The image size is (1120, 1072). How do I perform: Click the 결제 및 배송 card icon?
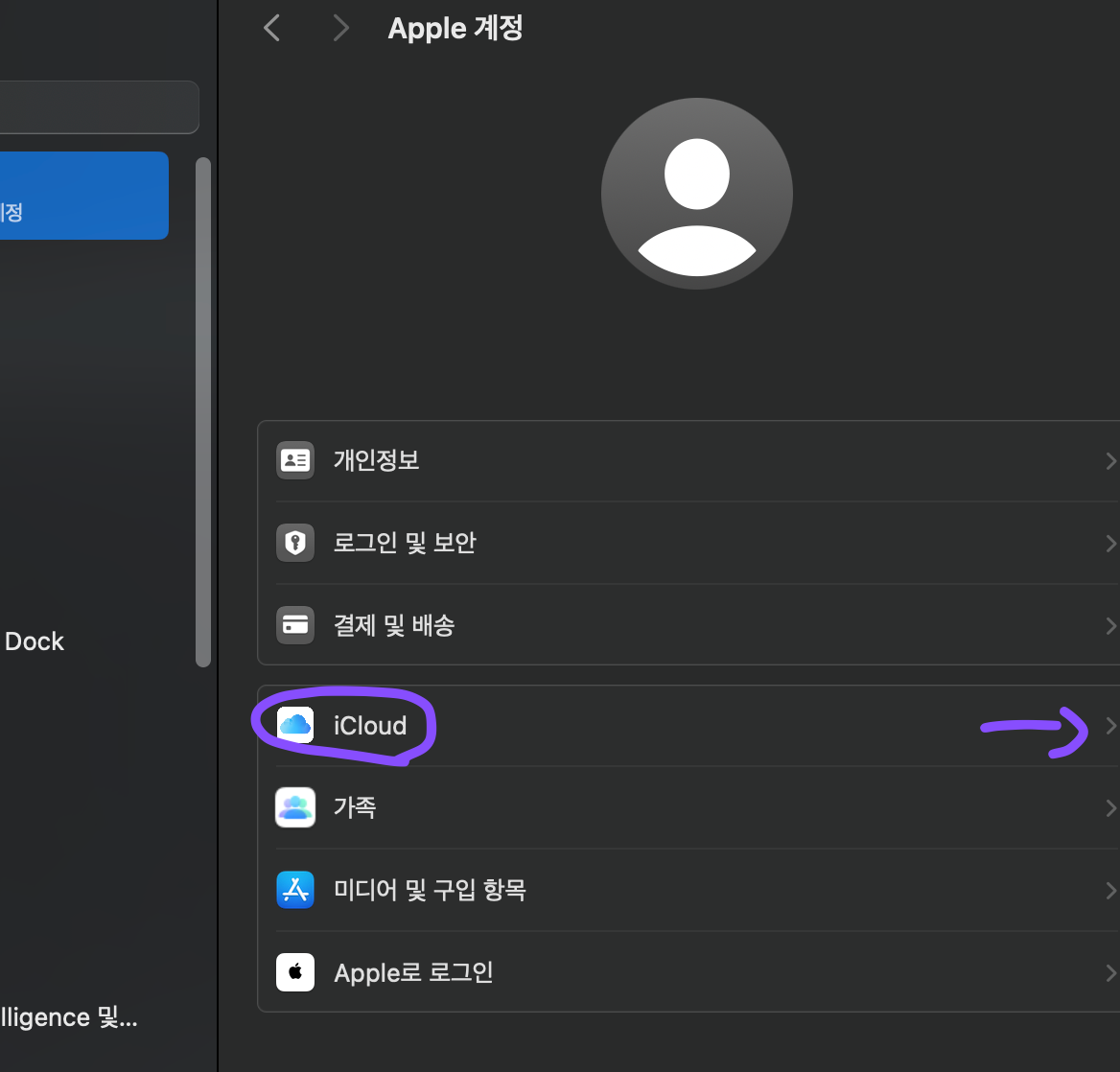point(295,625)
